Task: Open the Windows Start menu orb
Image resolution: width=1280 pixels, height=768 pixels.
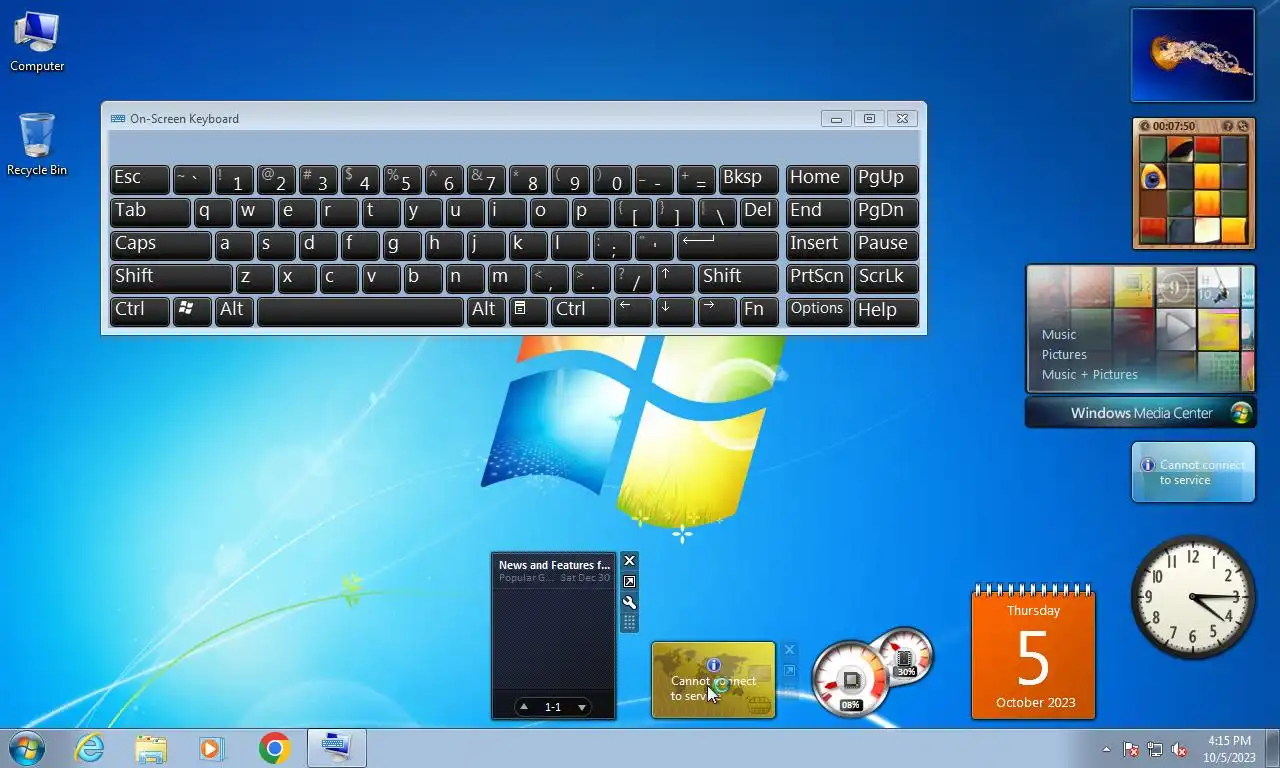Action: 27,748
